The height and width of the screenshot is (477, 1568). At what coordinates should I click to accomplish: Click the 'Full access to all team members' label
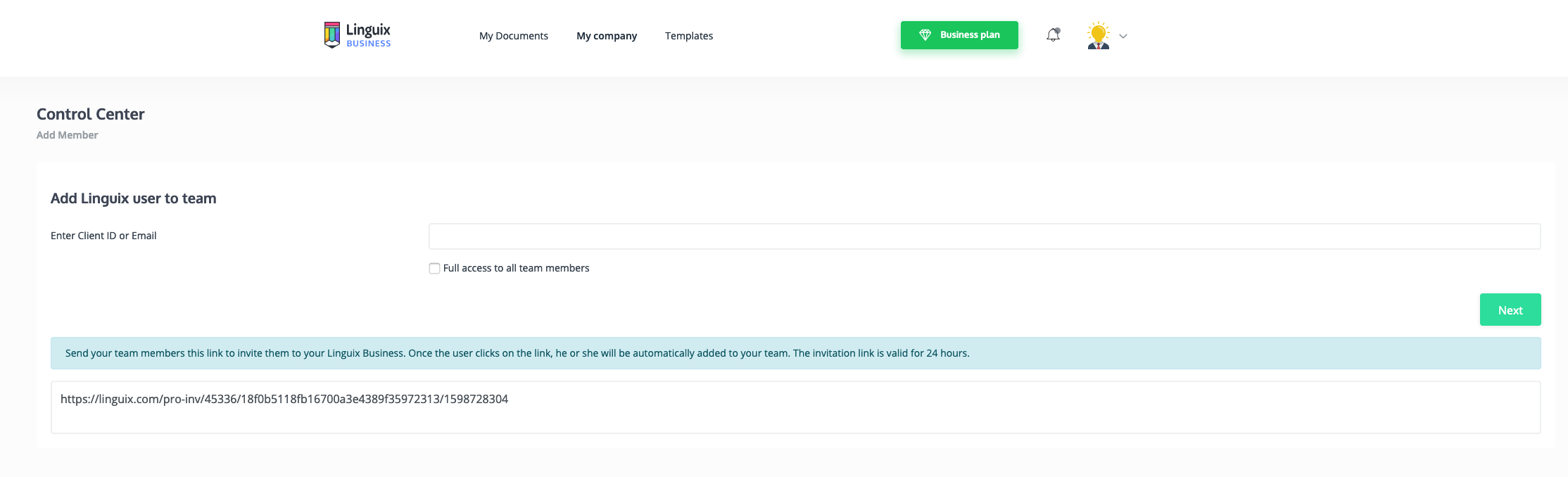pyautogui.click(x=517, y=268)
